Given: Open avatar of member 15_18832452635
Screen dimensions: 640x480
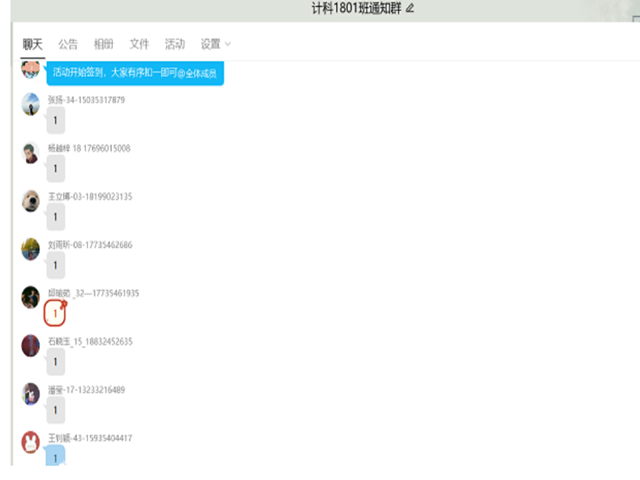Looking at the screenshot, I should point(31,346).
